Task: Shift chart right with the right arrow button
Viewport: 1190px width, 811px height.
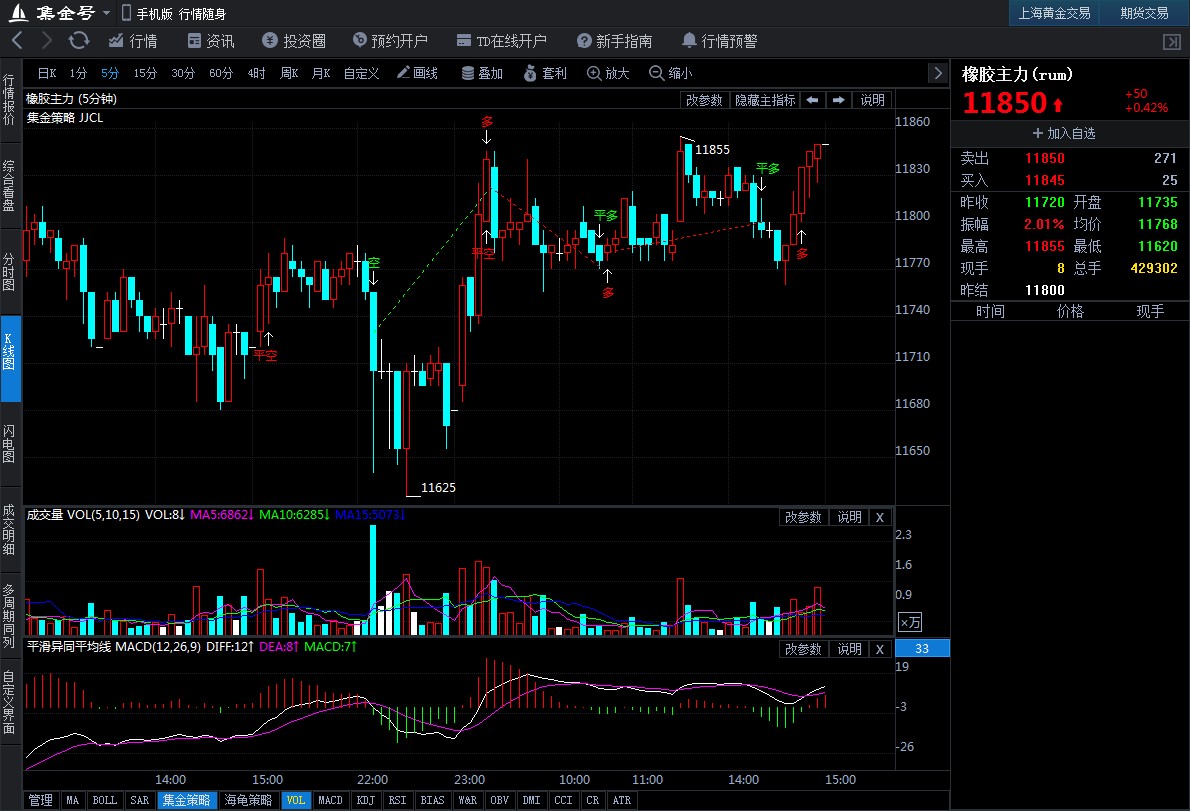Action: (839, 100)
